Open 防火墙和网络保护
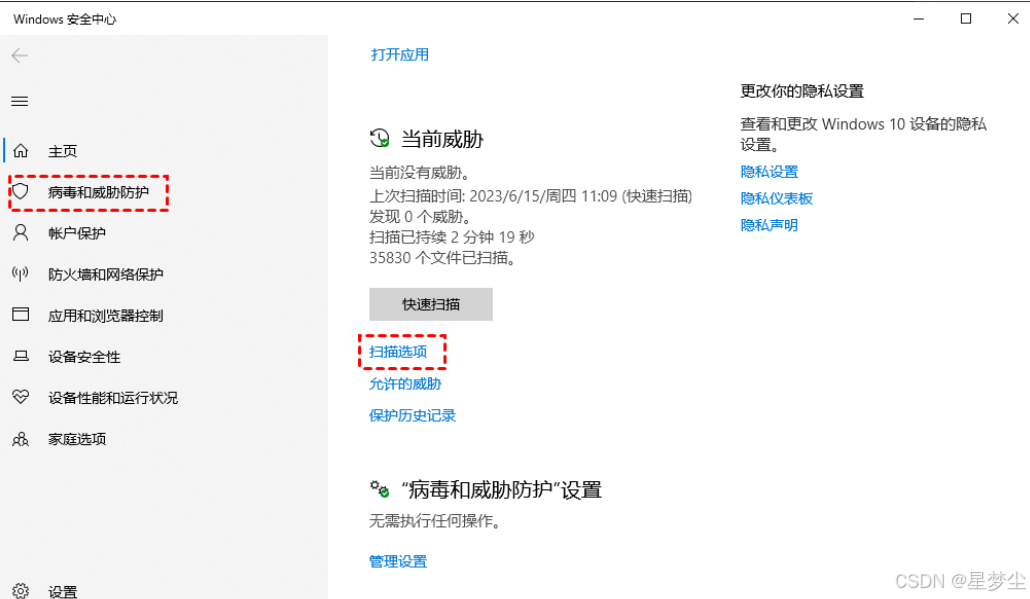The width and height of the screenshot is (1030, 599). coord(106,275)
